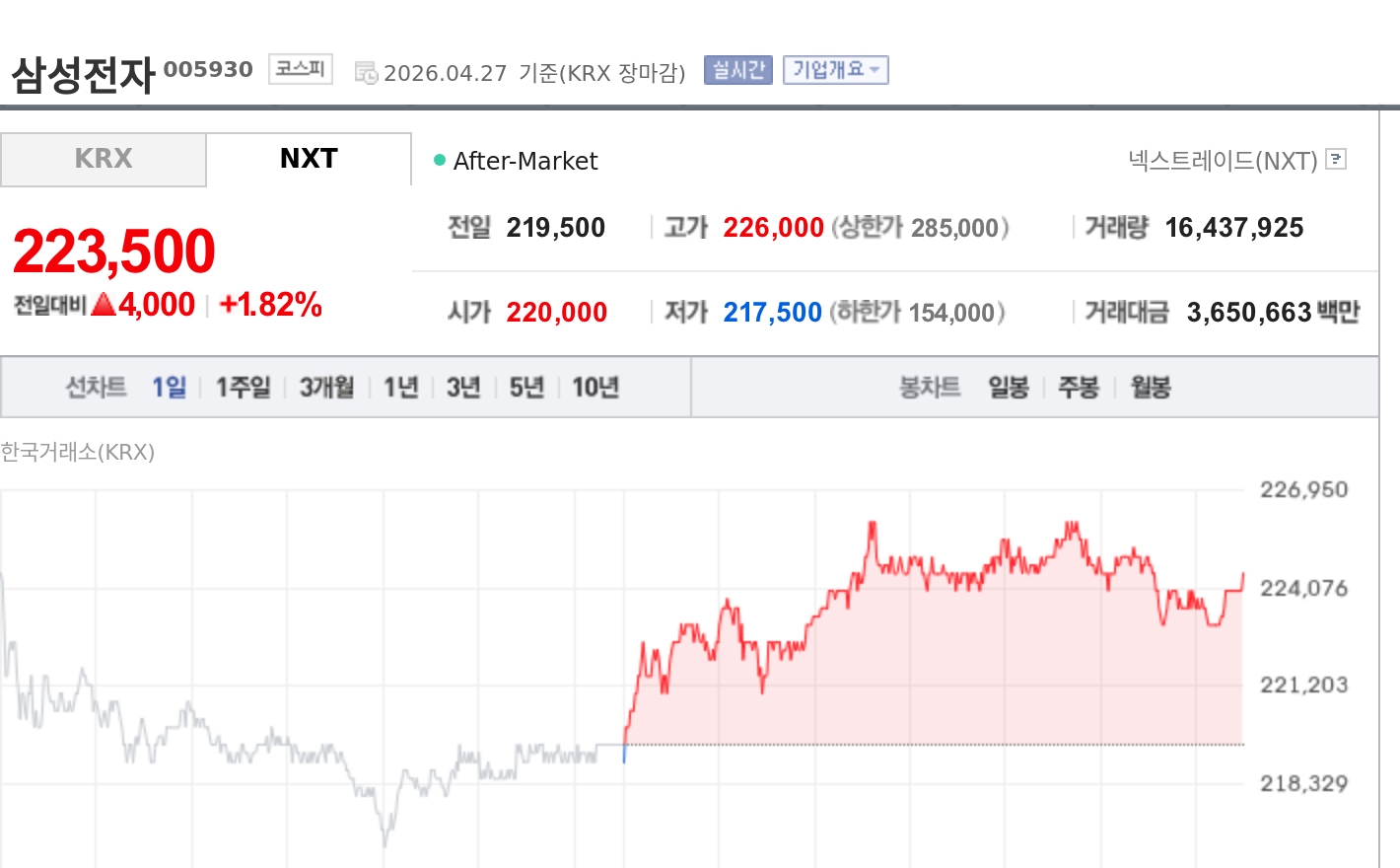
Task: Click the 기업개요 dropdown arrow icon
Action: tap(876, 69)
